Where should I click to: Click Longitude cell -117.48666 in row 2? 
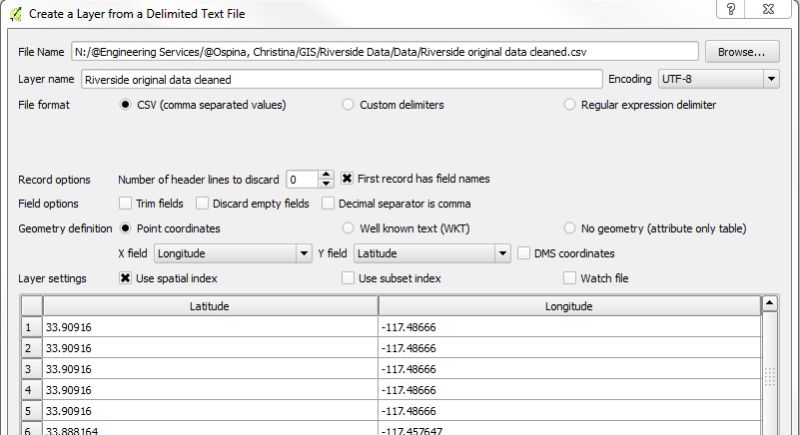pos(569,348)
